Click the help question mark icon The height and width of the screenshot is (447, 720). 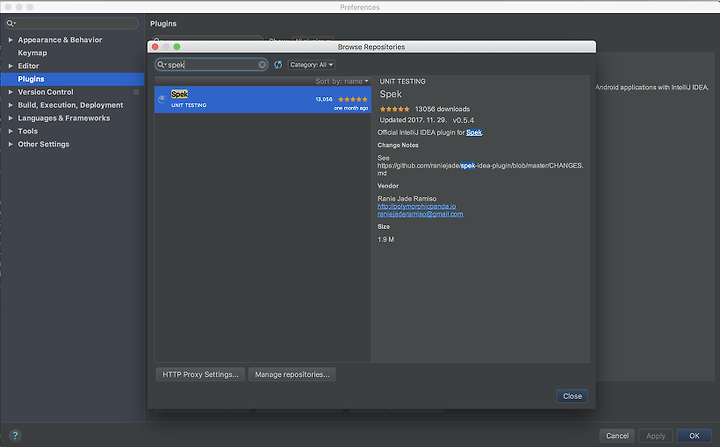[15, 435]
